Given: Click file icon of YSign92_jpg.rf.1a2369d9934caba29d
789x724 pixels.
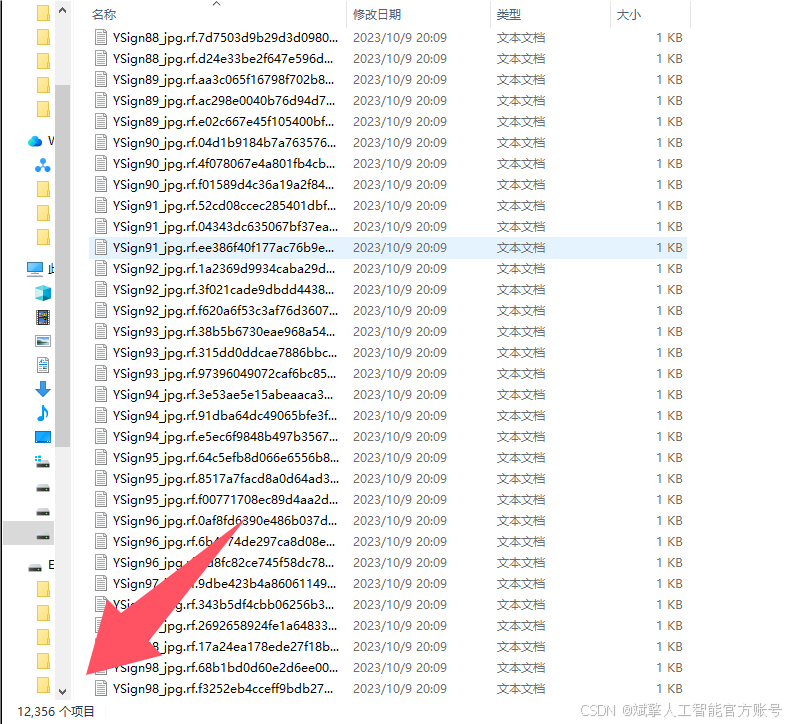Looking at the screenshot, I should click(101, 269).
